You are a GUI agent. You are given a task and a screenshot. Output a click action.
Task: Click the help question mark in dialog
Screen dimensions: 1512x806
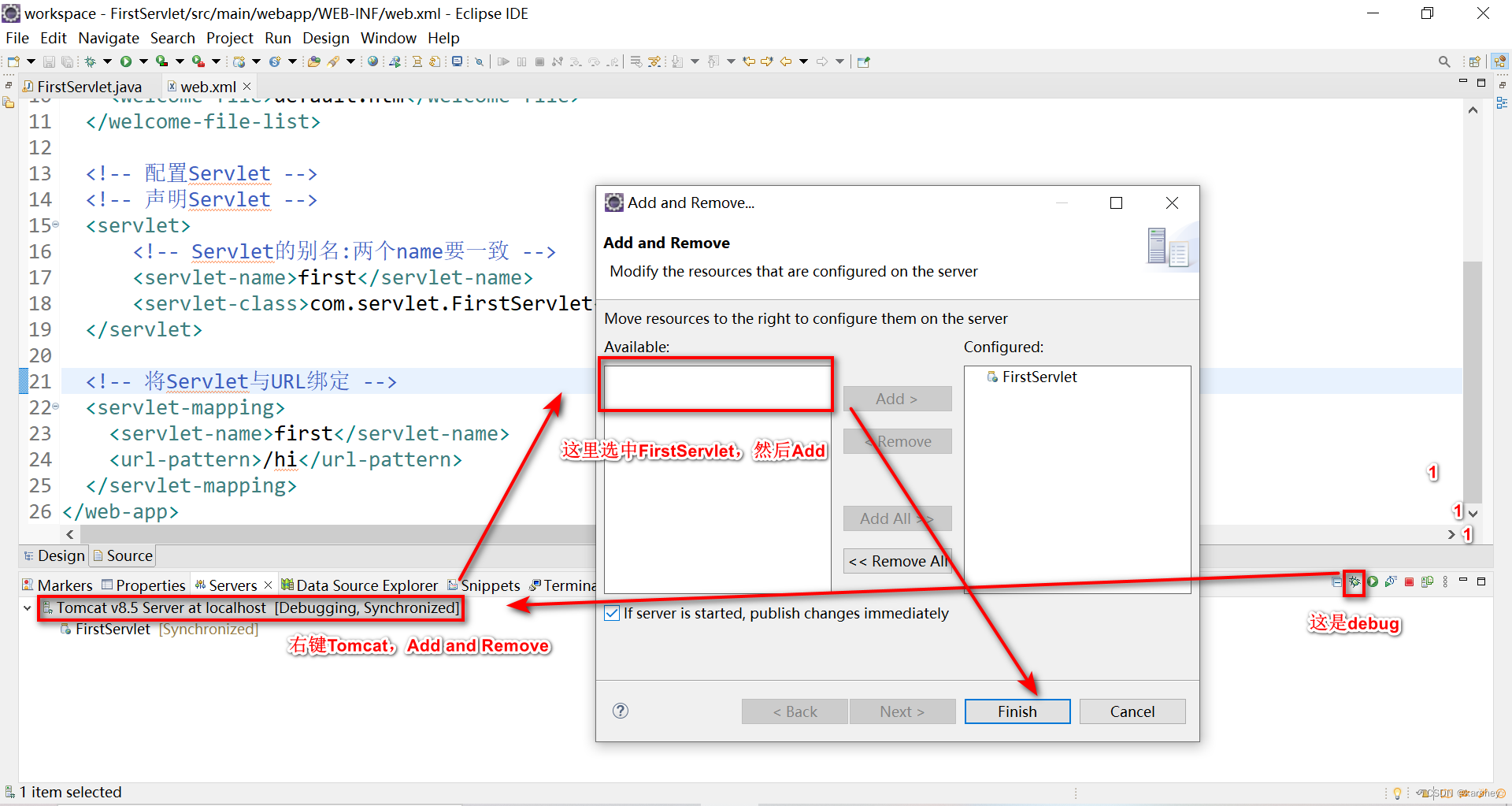tap(621, 711)
